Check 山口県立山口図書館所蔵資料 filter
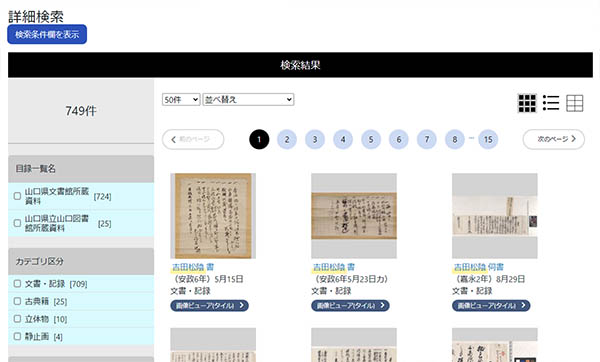 (x=17, y=223)
